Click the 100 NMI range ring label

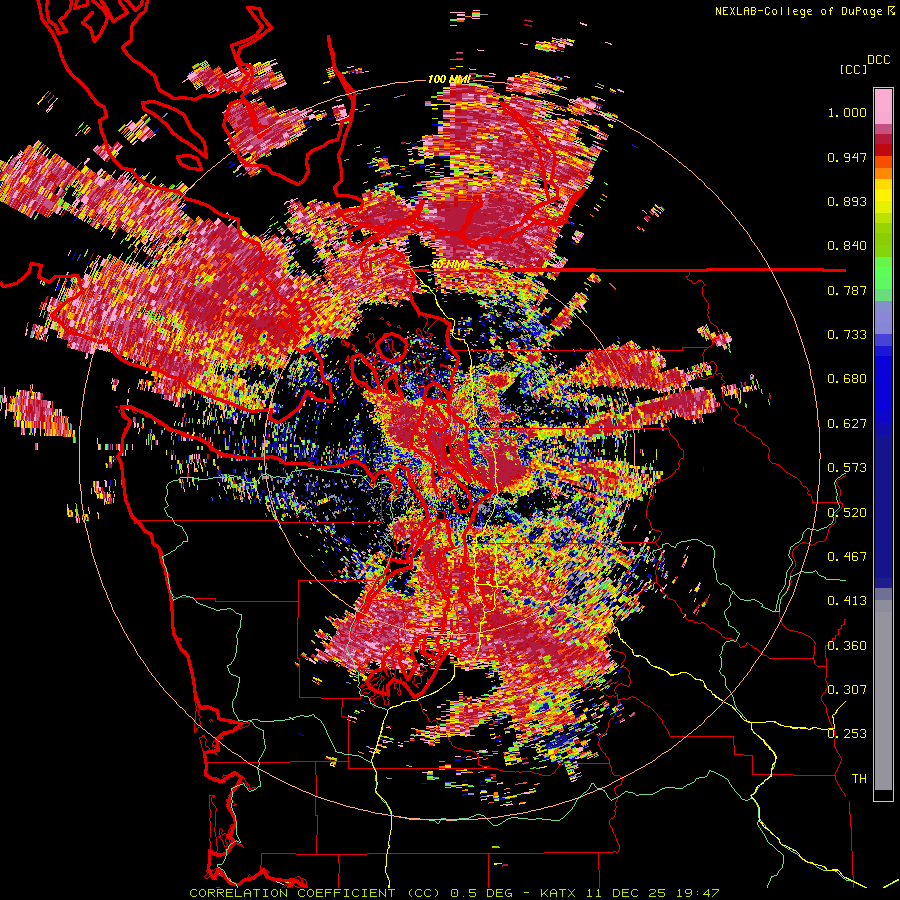tap(449, 79)
